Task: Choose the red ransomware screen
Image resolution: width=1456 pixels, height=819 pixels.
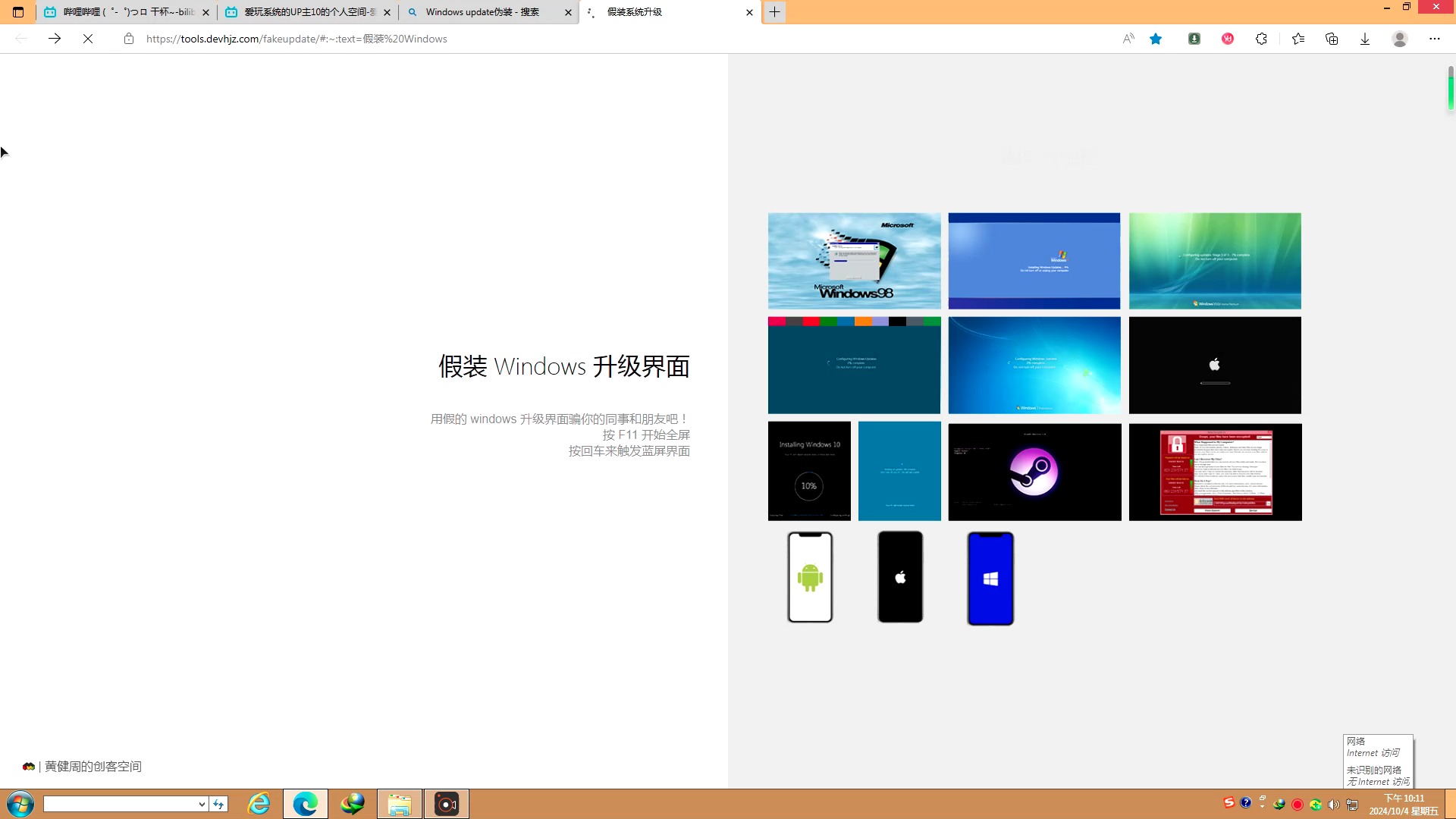Action: click(1215, 472)
